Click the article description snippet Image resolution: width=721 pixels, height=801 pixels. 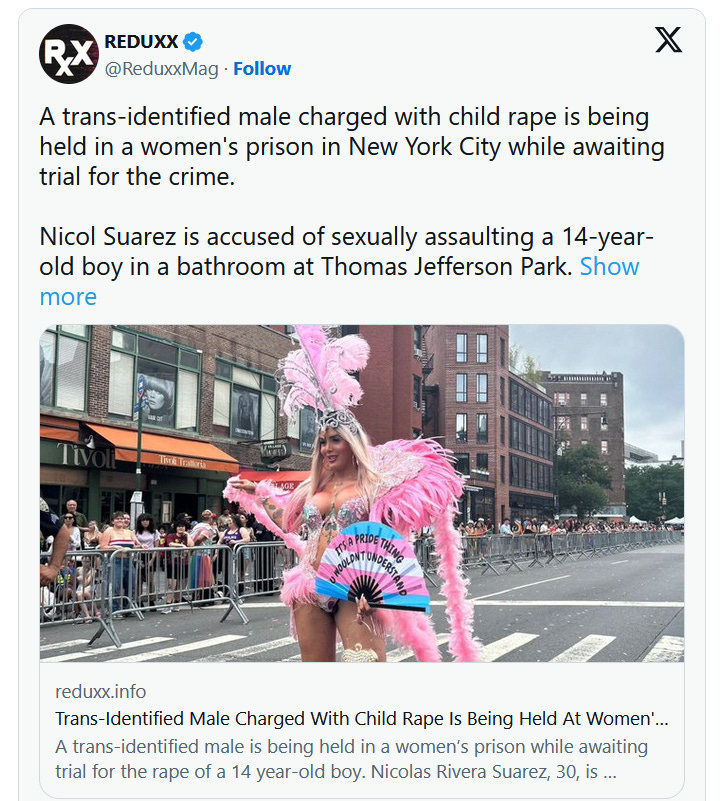[x=352, y=759]
